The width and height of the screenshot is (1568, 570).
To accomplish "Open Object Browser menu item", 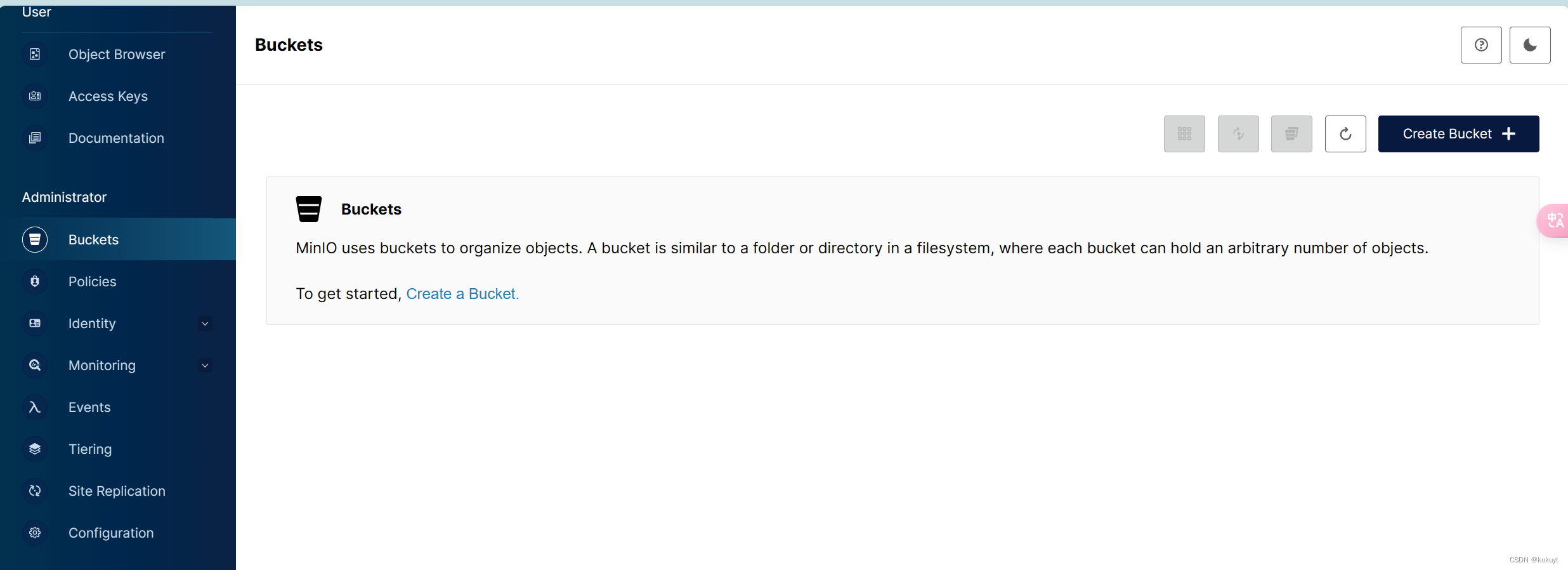I will 118,55.
